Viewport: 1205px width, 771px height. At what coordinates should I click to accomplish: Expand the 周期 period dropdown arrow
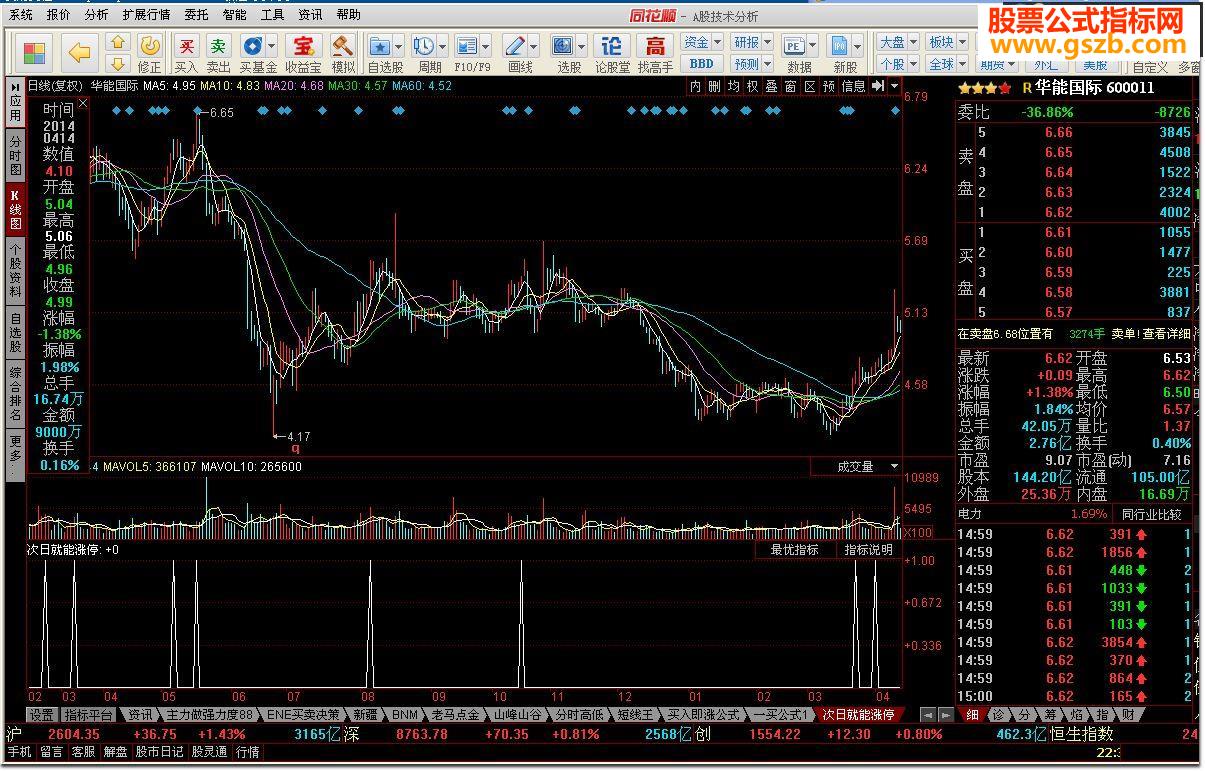(x=442, y=47)
